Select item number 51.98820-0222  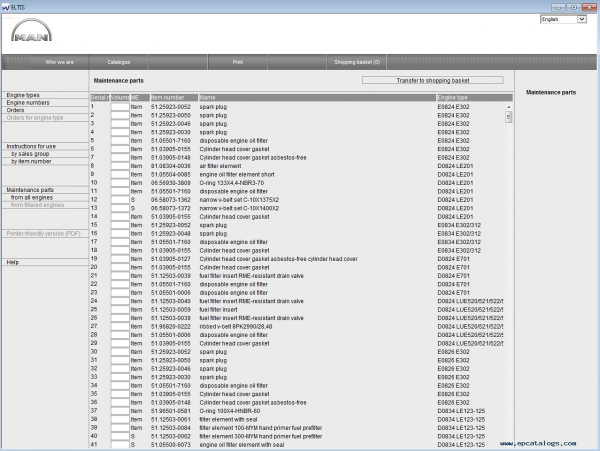pos(171,326)
